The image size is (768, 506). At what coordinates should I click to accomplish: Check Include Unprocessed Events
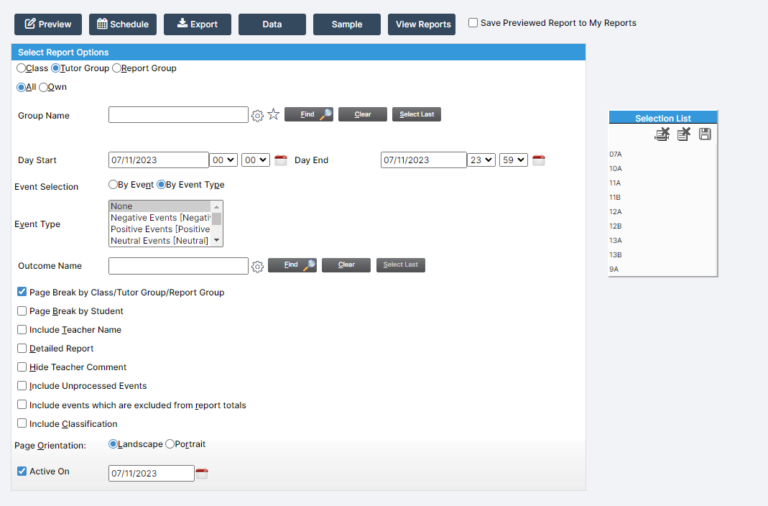(22, 386)
